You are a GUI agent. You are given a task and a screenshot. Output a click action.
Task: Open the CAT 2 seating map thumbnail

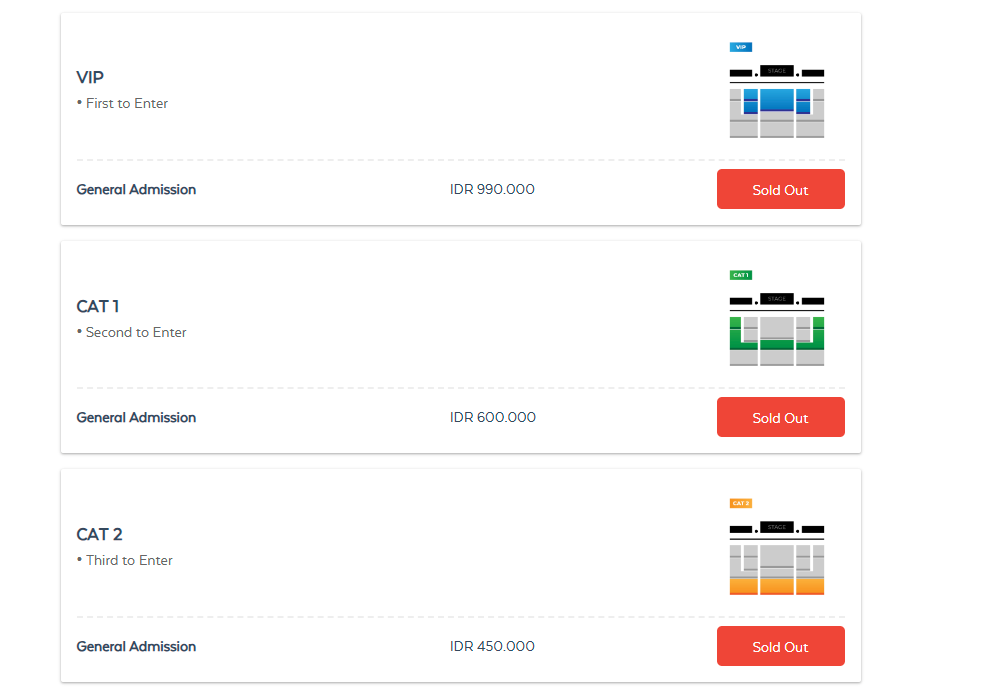click(x=777, y=558)
